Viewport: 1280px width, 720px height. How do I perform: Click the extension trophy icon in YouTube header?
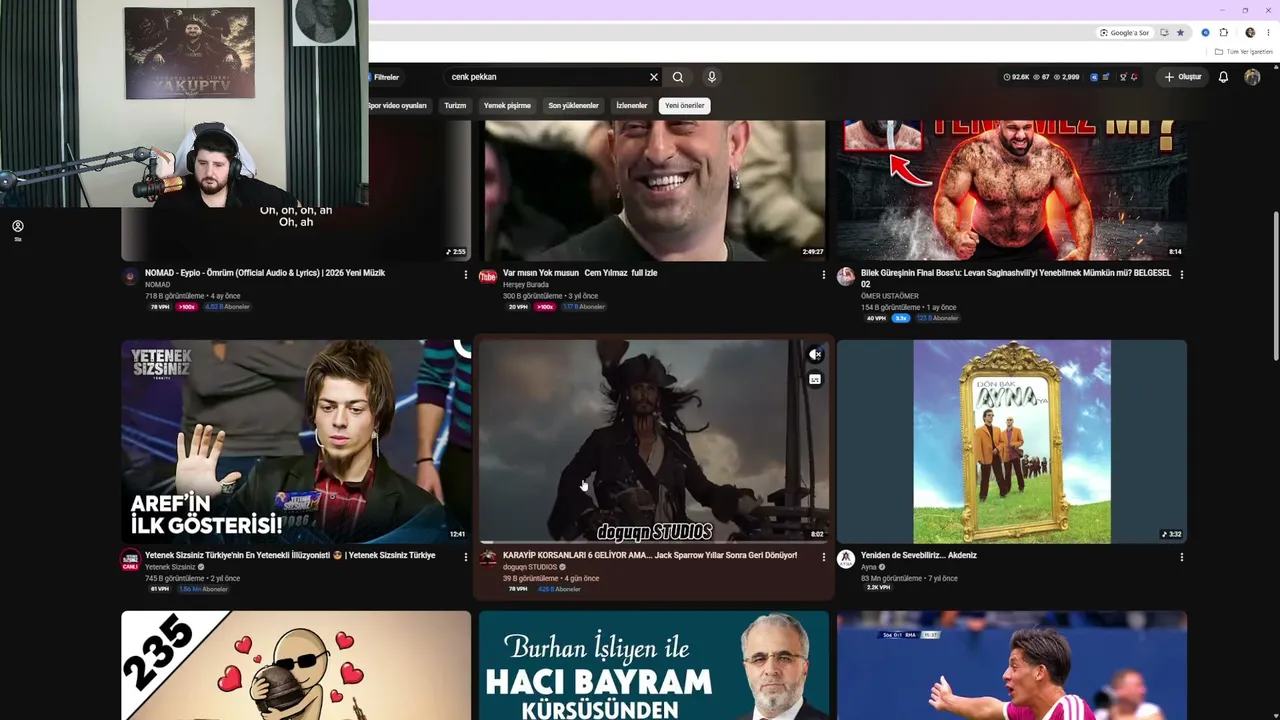[x=1123, y=77]
